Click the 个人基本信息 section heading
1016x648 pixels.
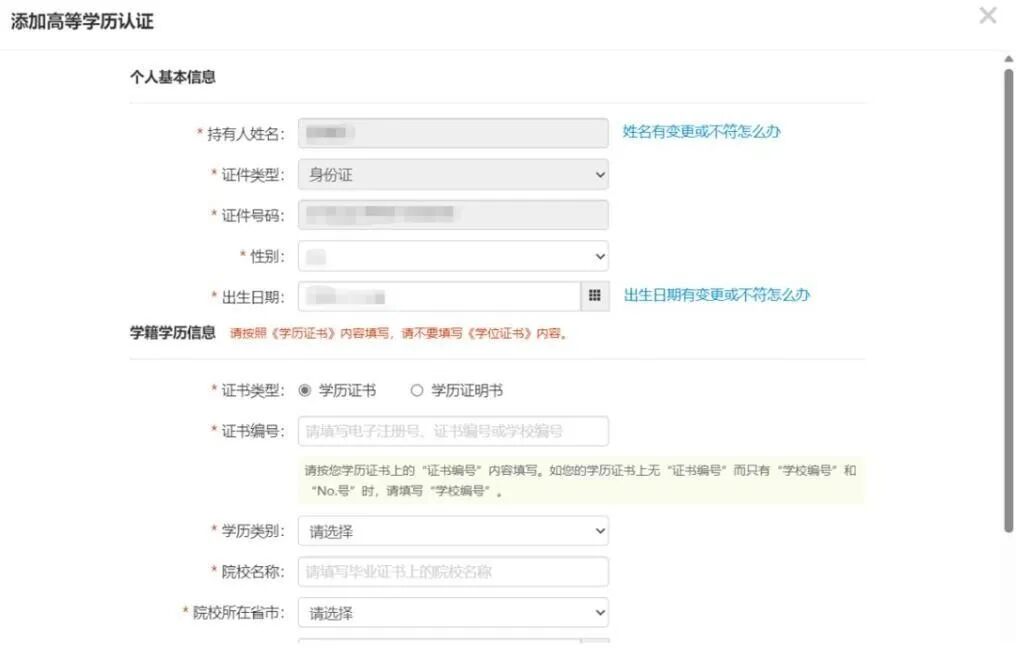(x=172, y=77)
